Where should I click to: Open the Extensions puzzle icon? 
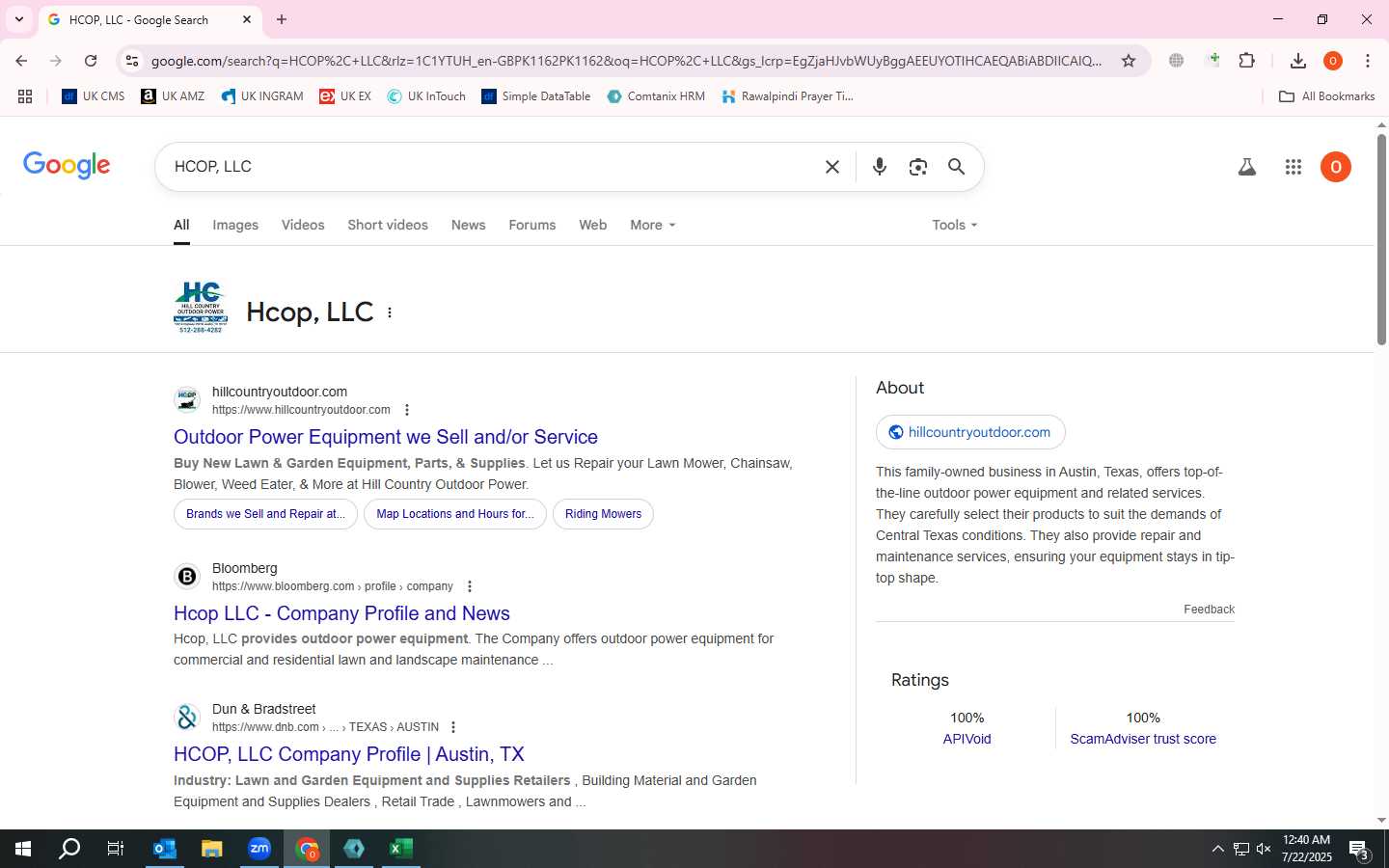click(1247, 61)
